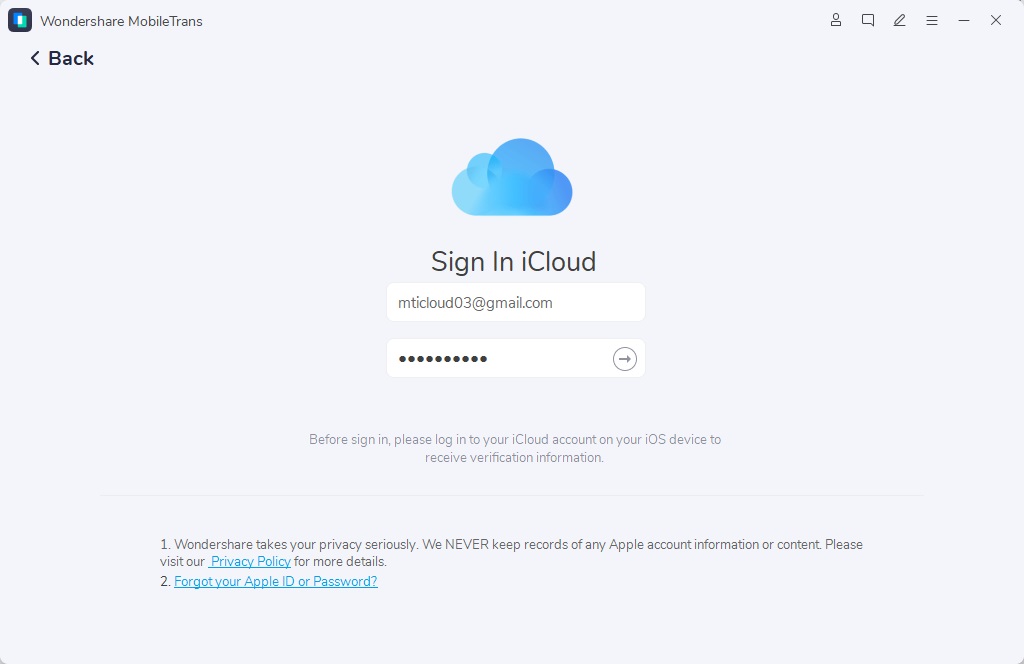Go back using the Back button
Image resolution: width=1024 pixels, height=664 pixels.
coord(62,58)
